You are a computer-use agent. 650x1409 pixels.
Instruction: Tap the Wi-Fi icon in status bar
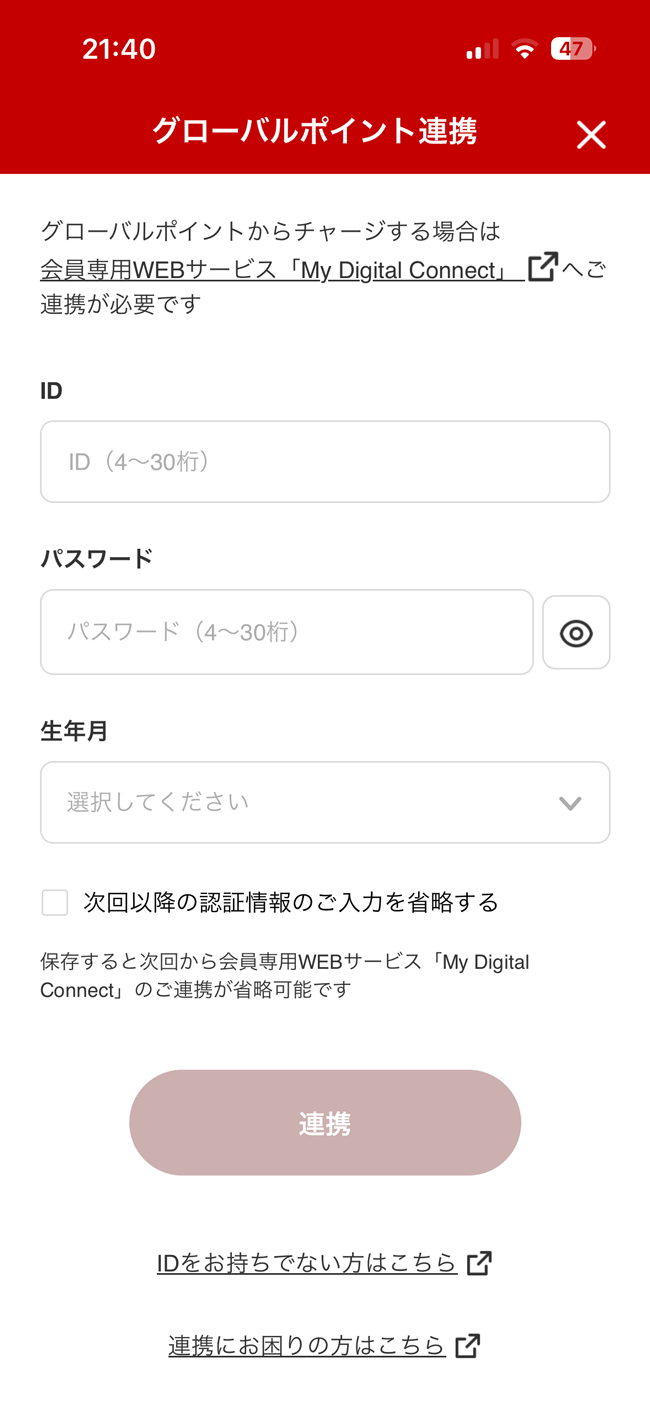coord(524,49)
